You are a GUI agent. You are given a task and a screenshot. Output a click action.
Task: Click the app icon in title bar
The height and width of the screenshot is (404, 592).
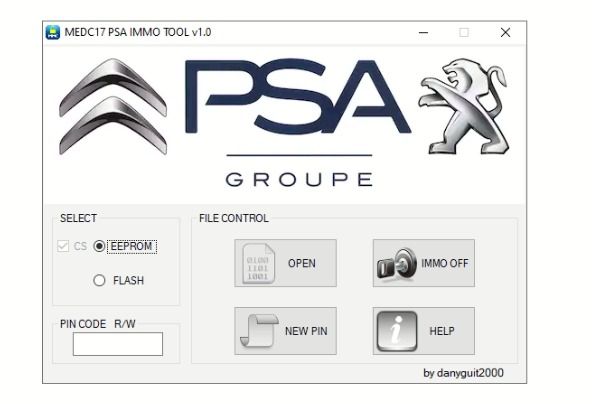(53, 32)
